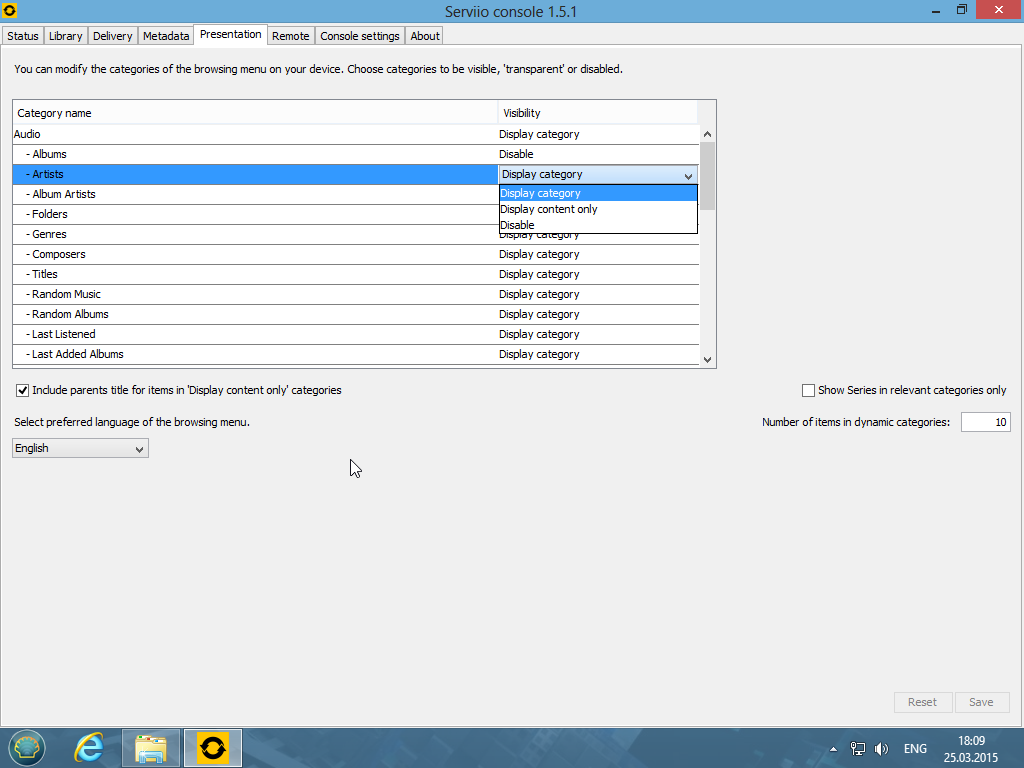
Task: Choose 'Disable' in the visibility dropdown list
Action: click(x=517, y=225)
